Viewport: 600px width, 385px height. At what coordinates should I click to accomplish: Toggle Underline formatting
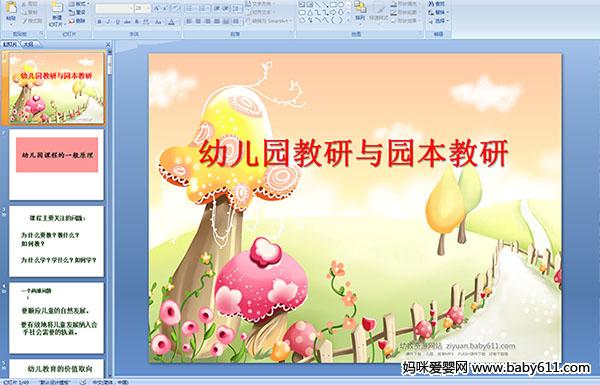coord(117,22)
